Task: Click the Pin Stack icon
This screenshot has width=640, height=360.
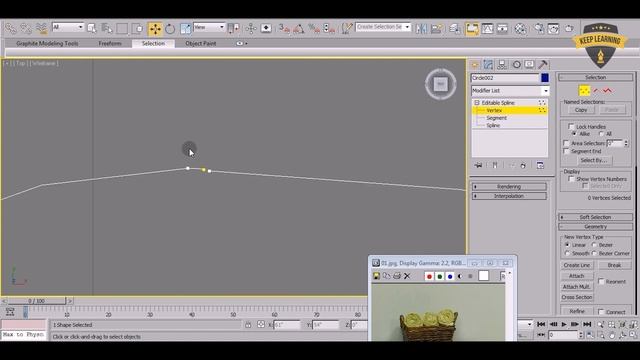Action: [x=478, y=165]
